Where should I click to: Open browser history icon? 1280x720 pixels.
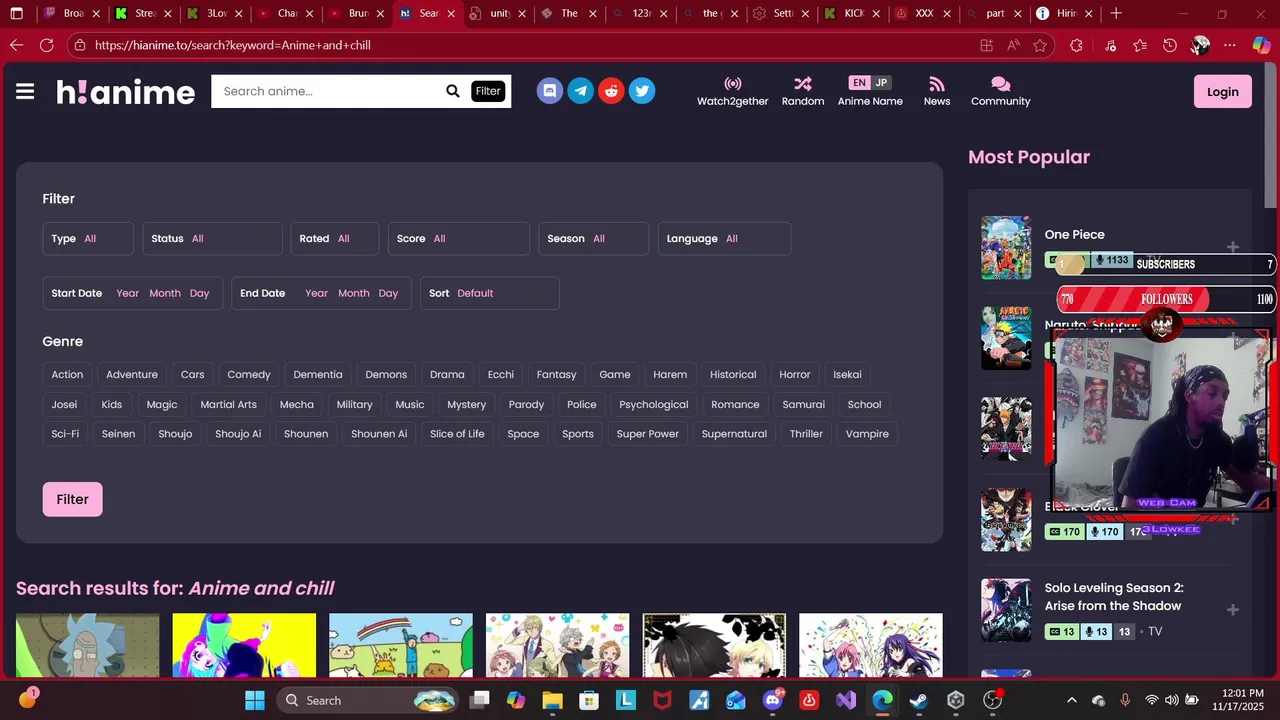(x=1169, y=45)
